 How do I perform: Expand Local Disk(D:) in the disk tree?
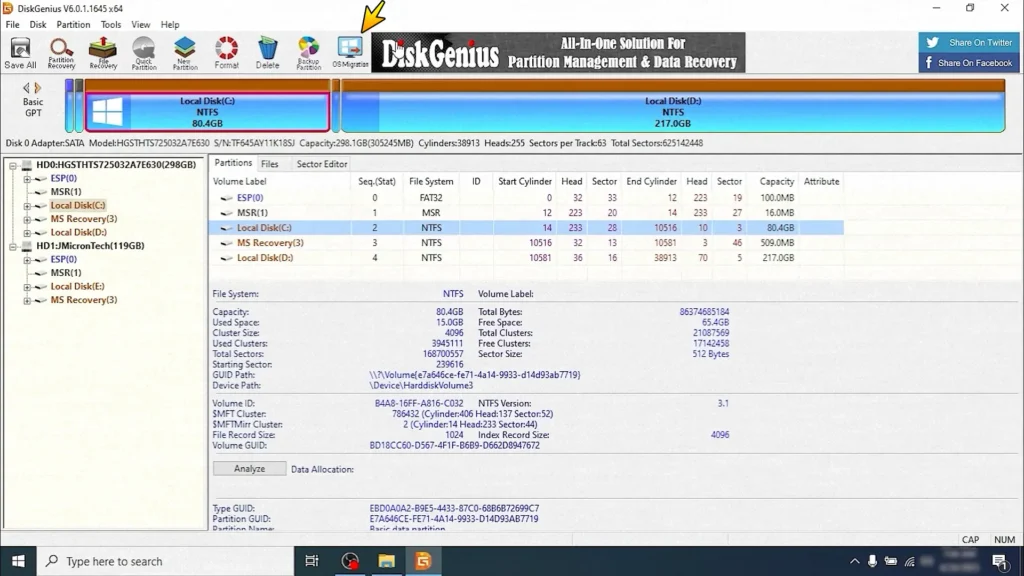pos(27,232)
